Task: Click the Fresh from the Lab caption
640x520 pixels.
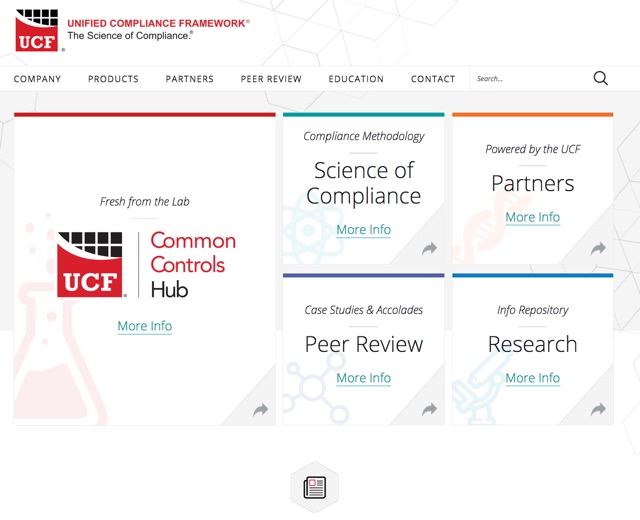Action: (x=144, y=202)
